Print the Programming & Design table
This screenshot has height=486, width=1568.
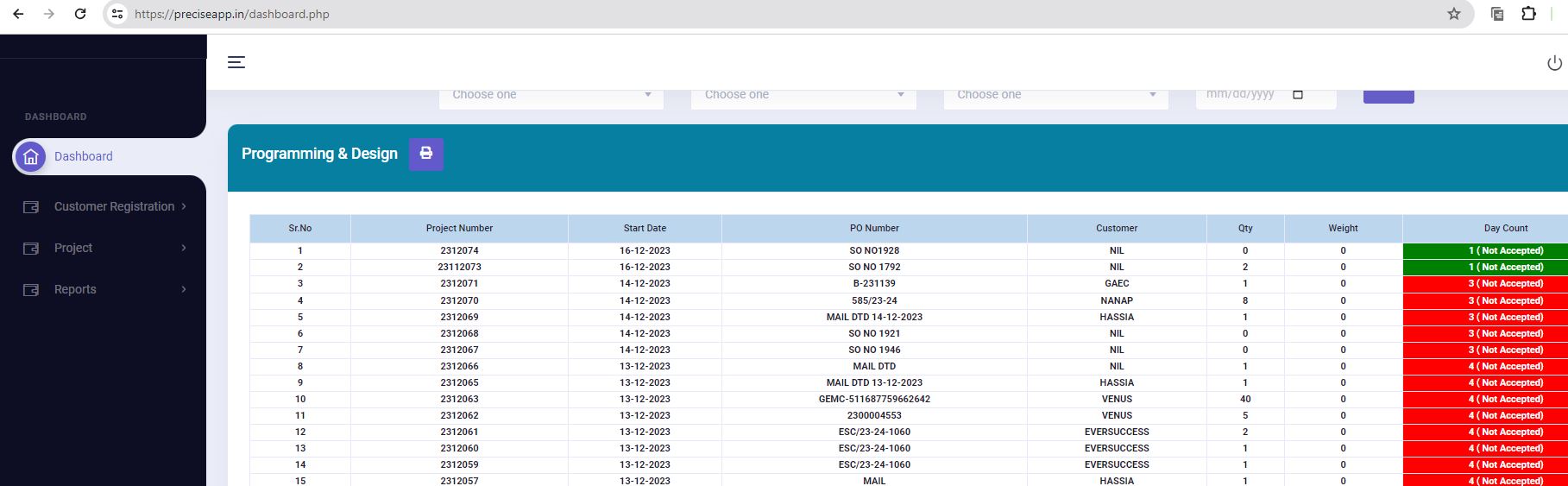pos(425,154)
